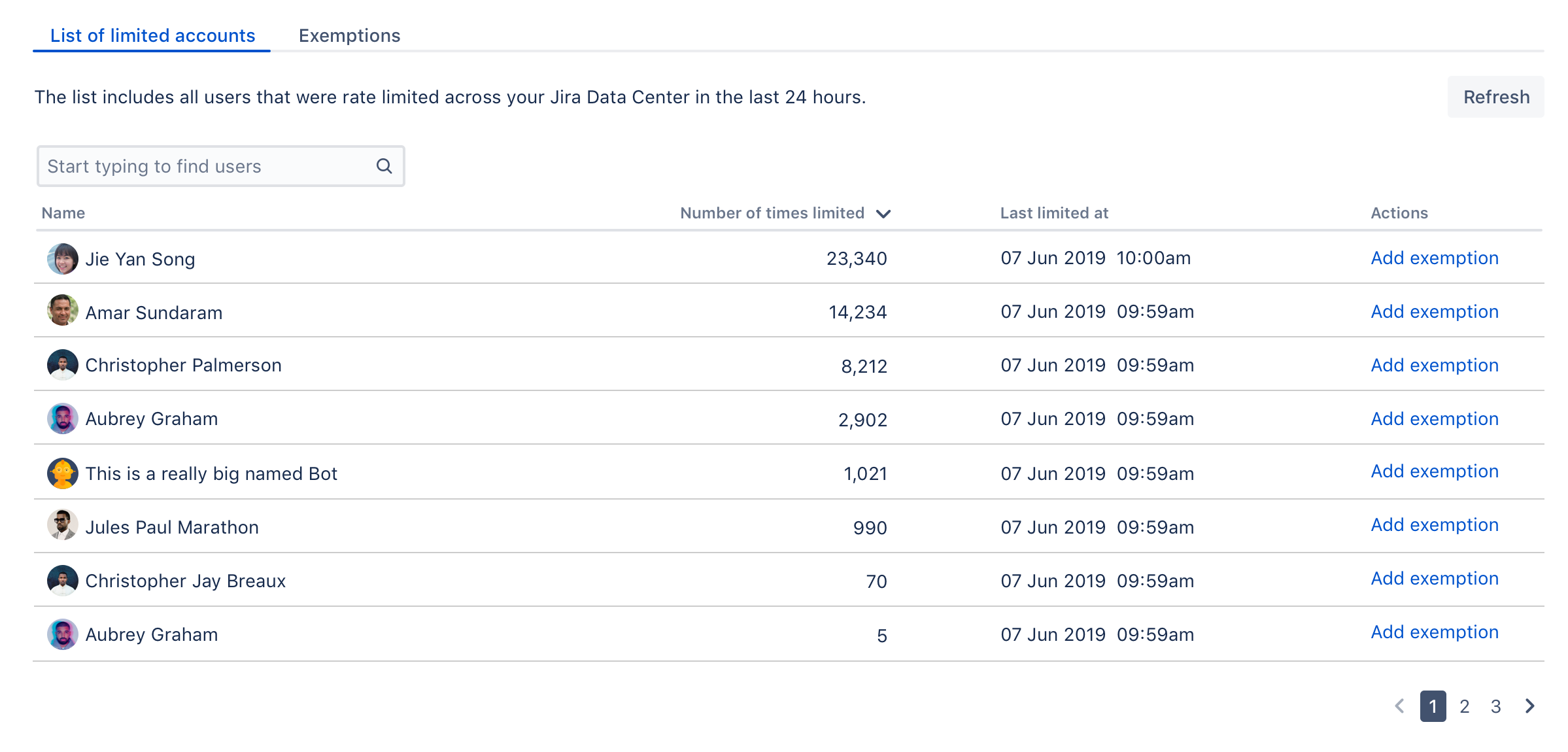Click Amar Sundaram's avatar
The height and width of the screenshot is (752, 1568).
[x=63, y=310]
